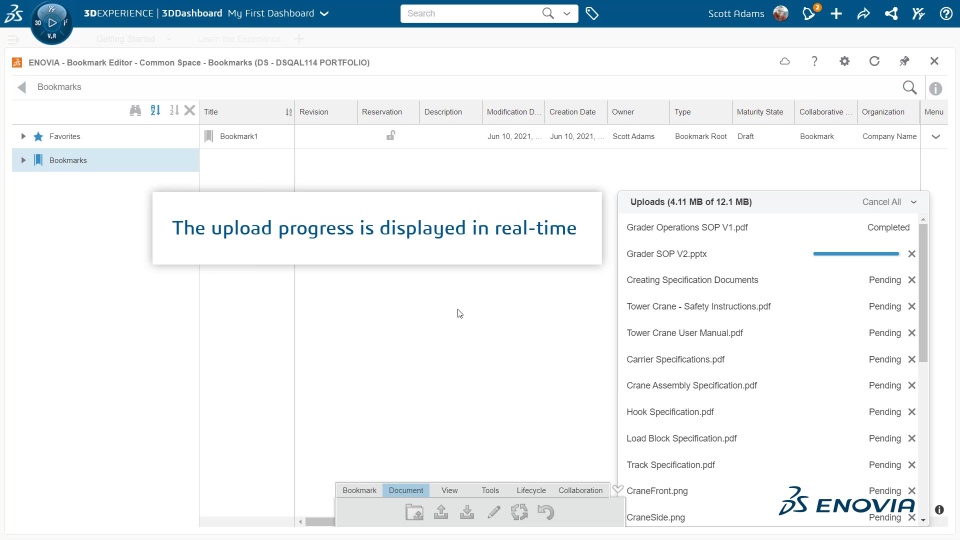Image resolution: width=960 pixels, height=540 pixels.
Task: Expand the Bookmarks tree node
Action: 23,160
